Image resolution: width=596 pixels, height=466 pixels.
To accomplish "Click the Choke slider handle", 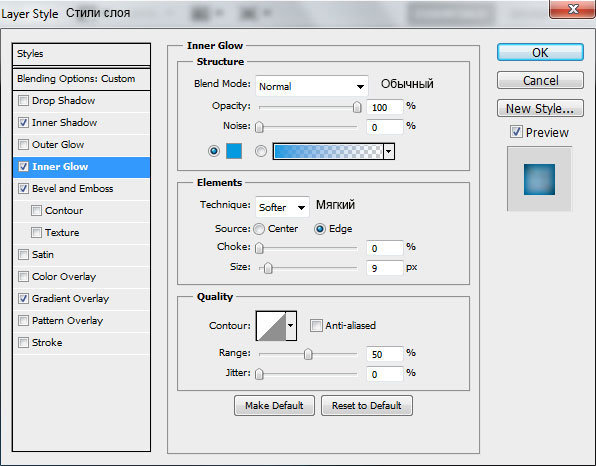I will coord(259,248).
